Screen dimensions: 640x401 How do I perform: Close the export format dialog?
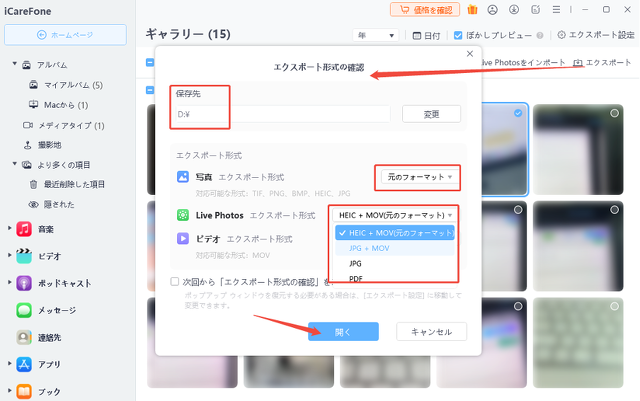[470, 53]
